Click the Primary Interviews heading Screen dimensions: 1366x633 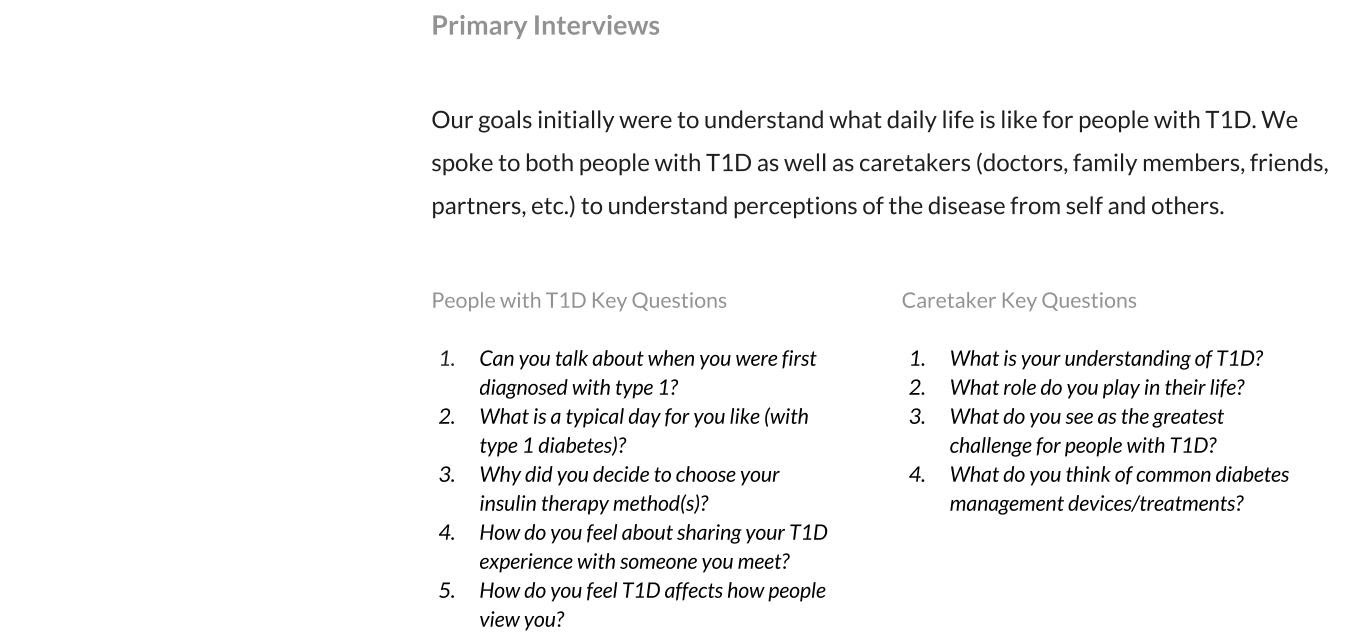[x=545, y=26]
